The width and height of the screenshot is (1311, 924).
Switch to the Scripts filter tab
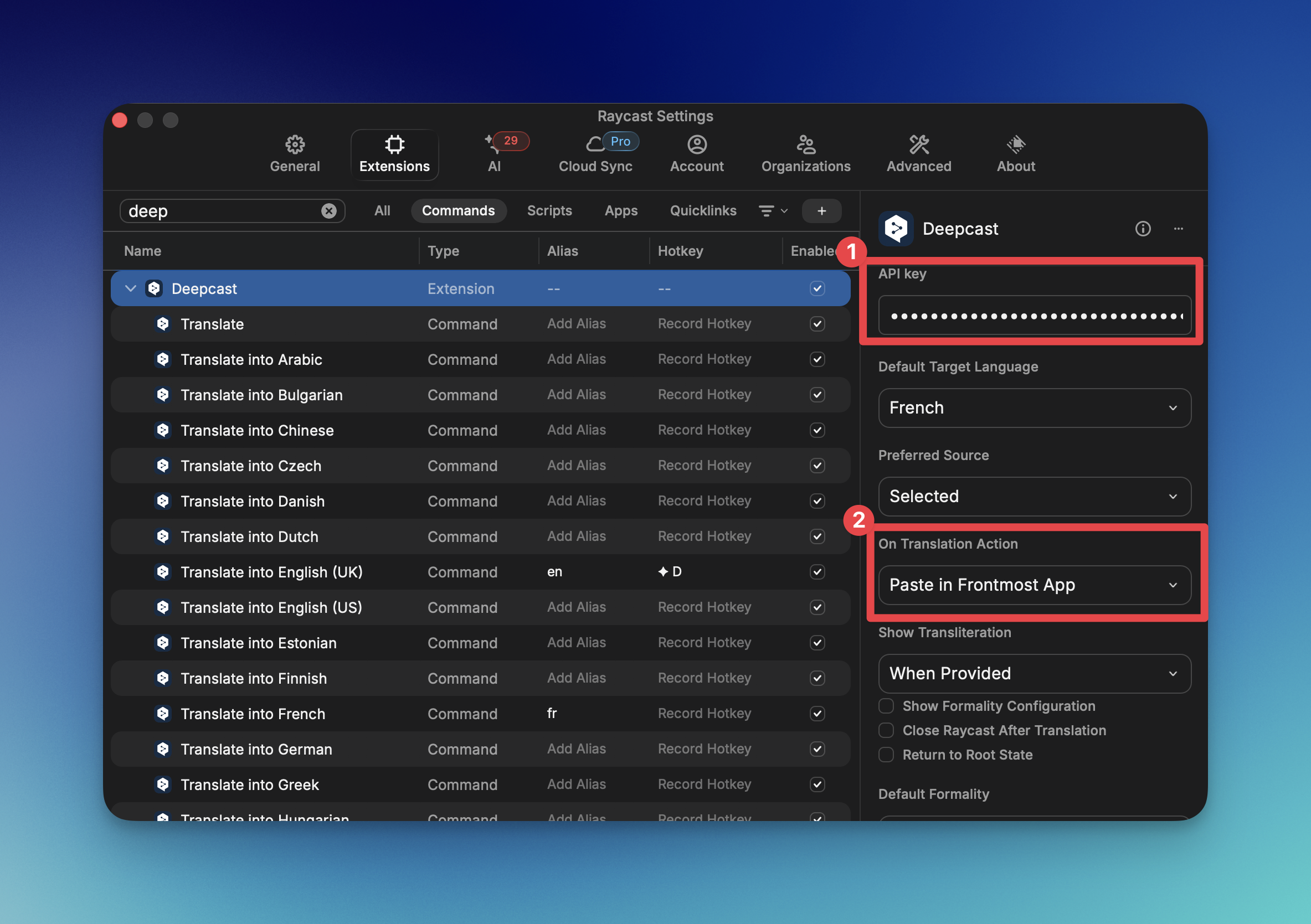(x=549, y=211)
